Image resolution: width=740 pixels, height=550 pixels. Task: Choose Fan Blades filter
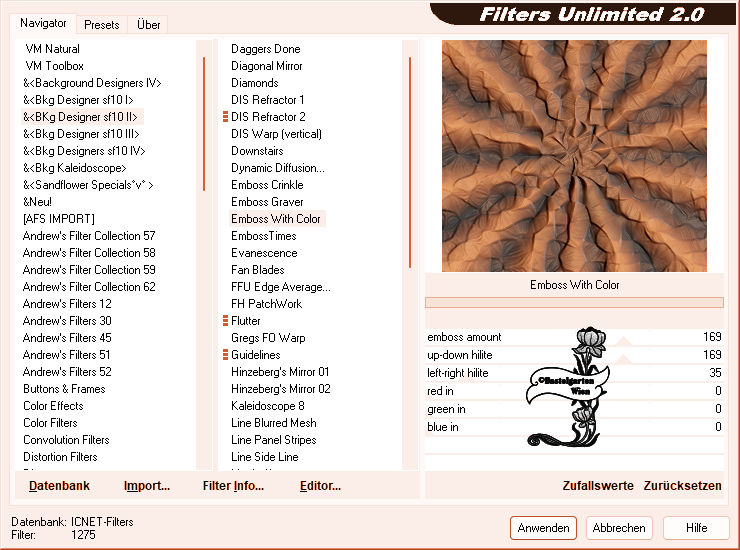(258, 270)
